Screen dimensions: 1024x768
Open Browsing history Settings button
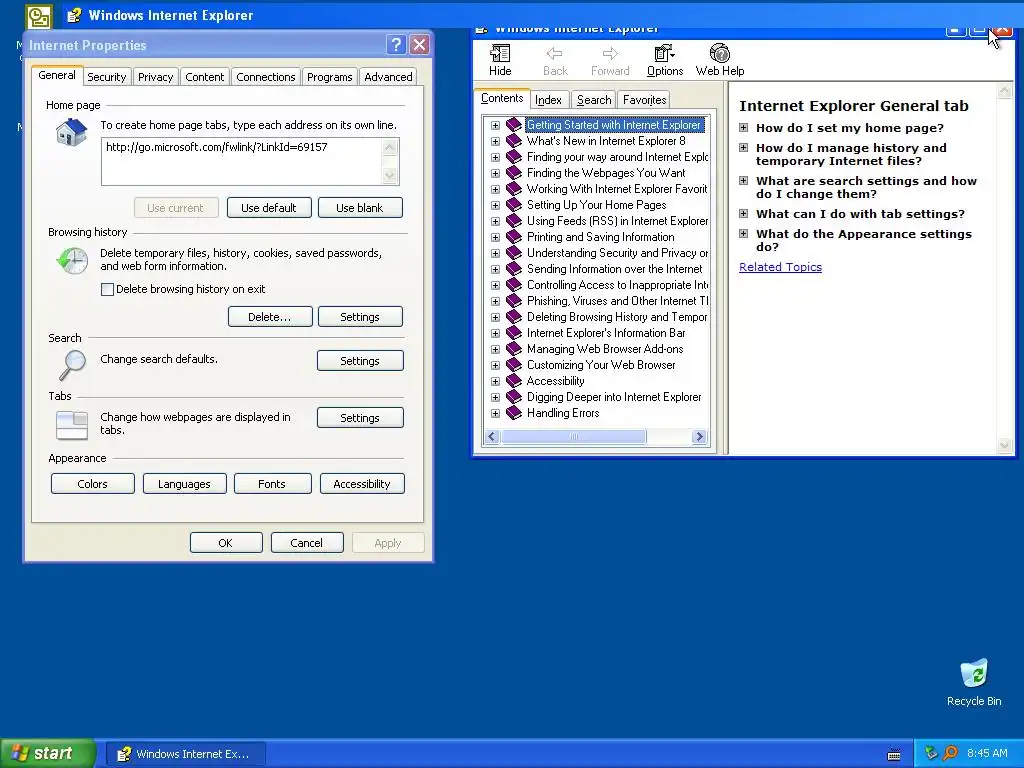[360, 317]
